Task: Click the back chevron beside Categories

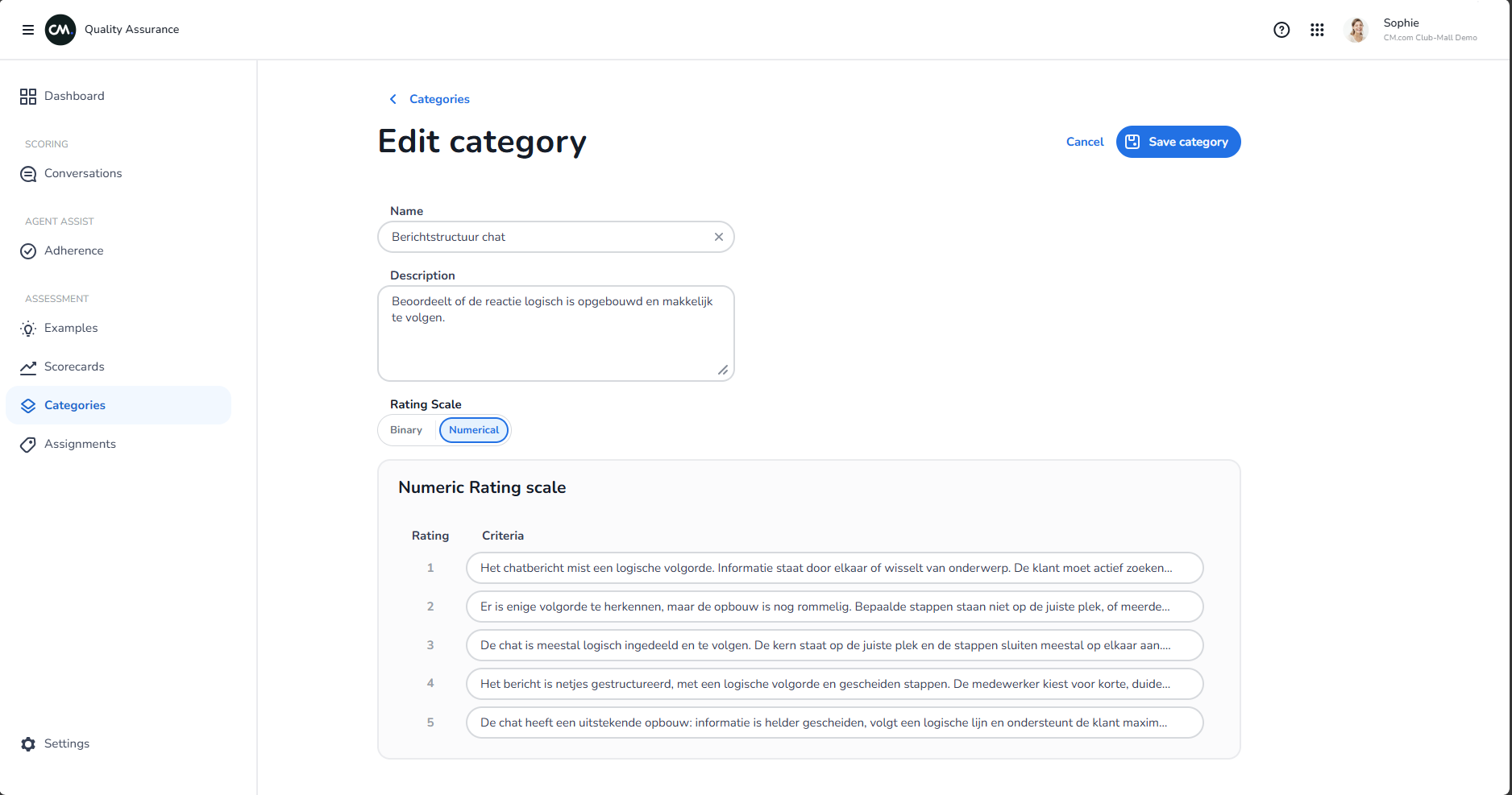Action: [x=393, y=99]
